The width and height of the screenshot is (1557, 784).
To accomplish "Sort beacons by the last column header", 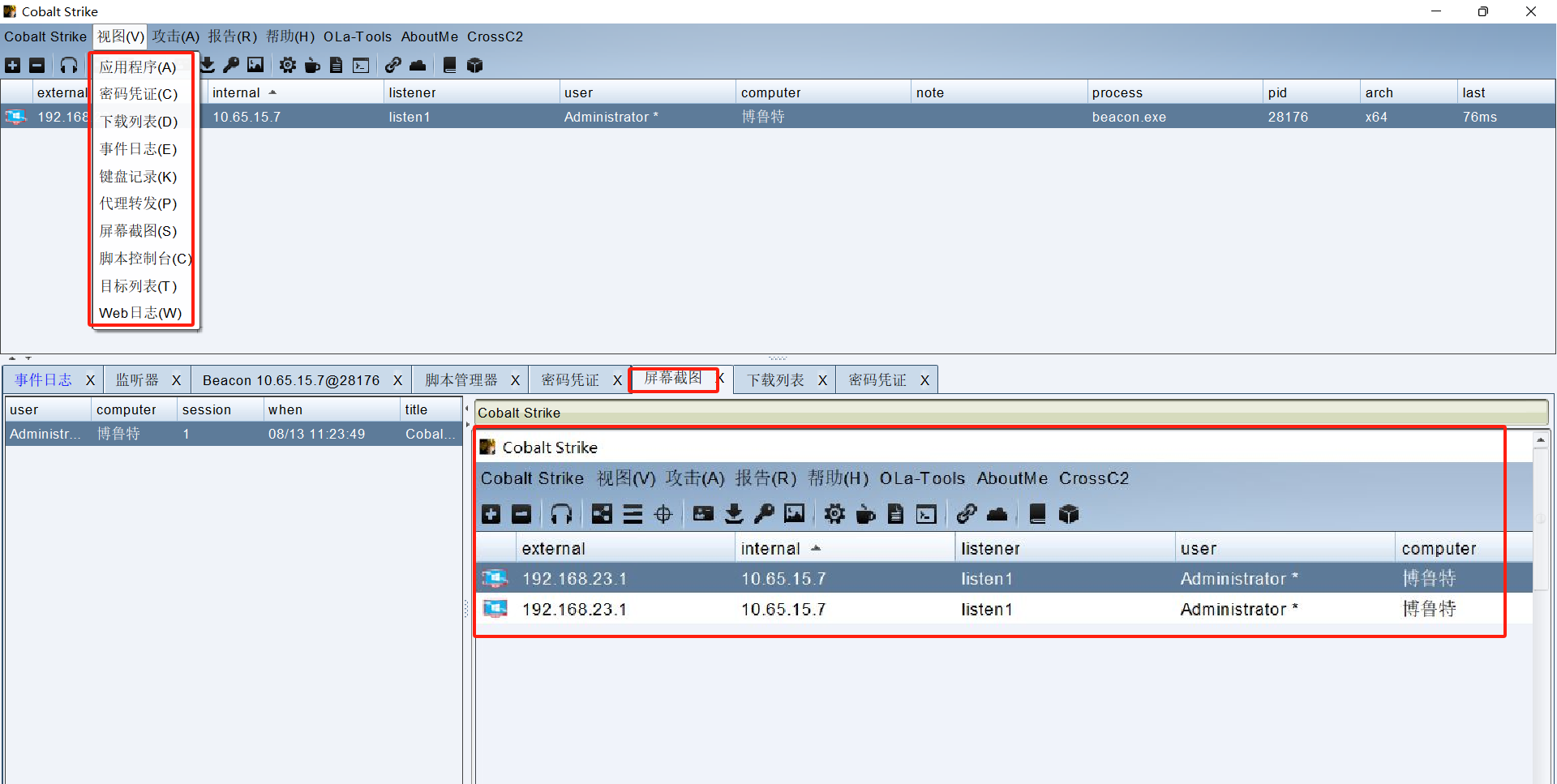I will [x=1506, y=92].
